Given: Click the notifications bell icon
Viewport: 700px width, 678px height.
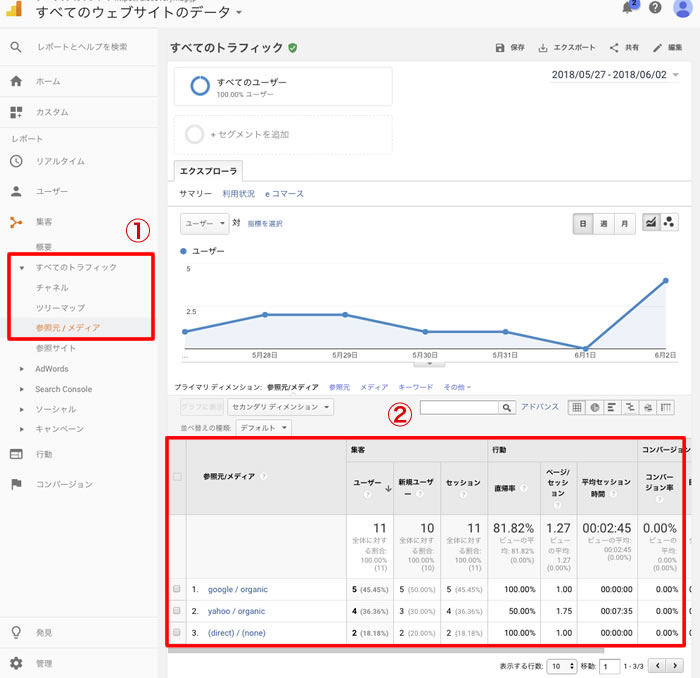Looking at the screenshot, I should (x=629, y=9).
